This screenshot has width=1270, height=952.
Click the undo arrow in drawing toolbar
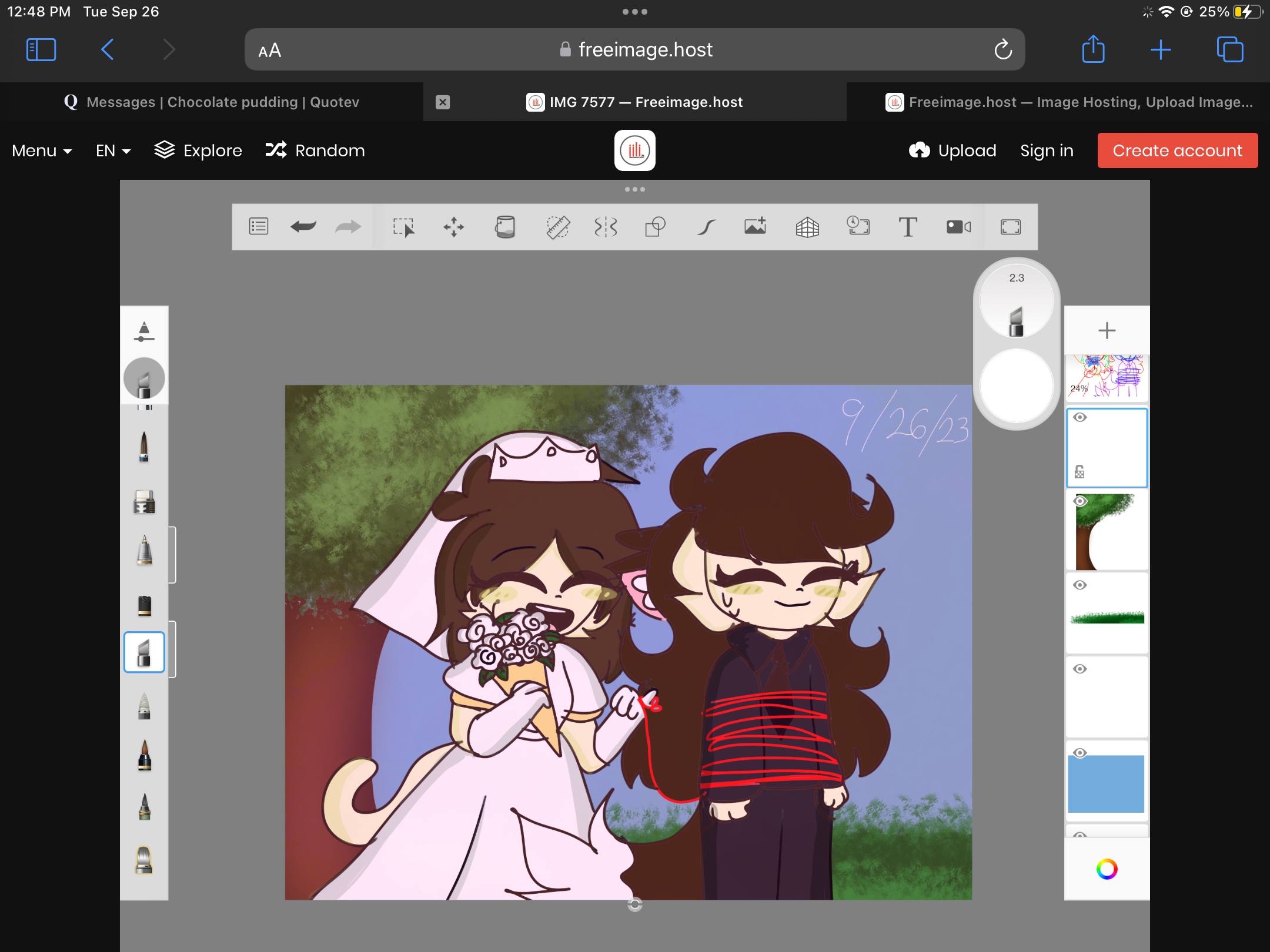click(x=303, y=227)
